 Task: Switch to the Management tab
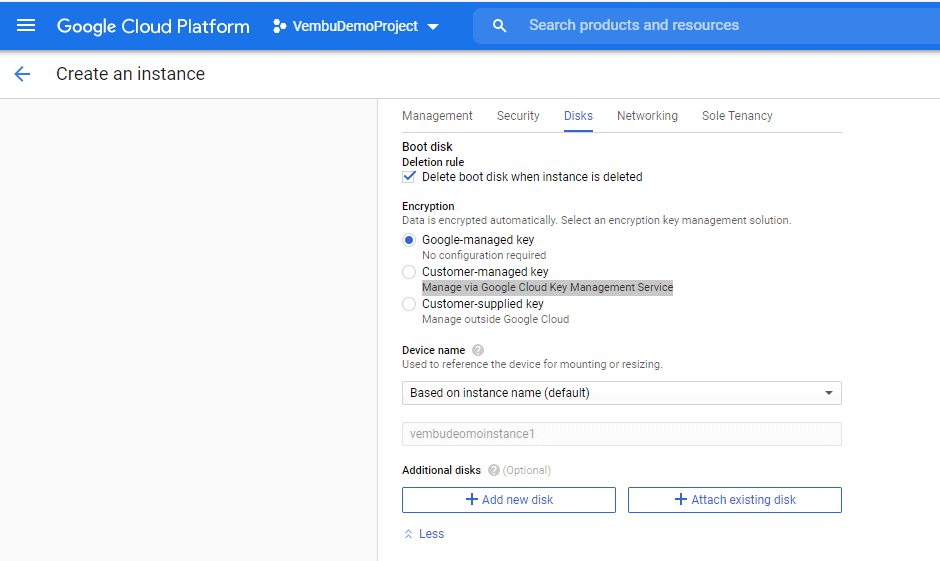point(437,116)
